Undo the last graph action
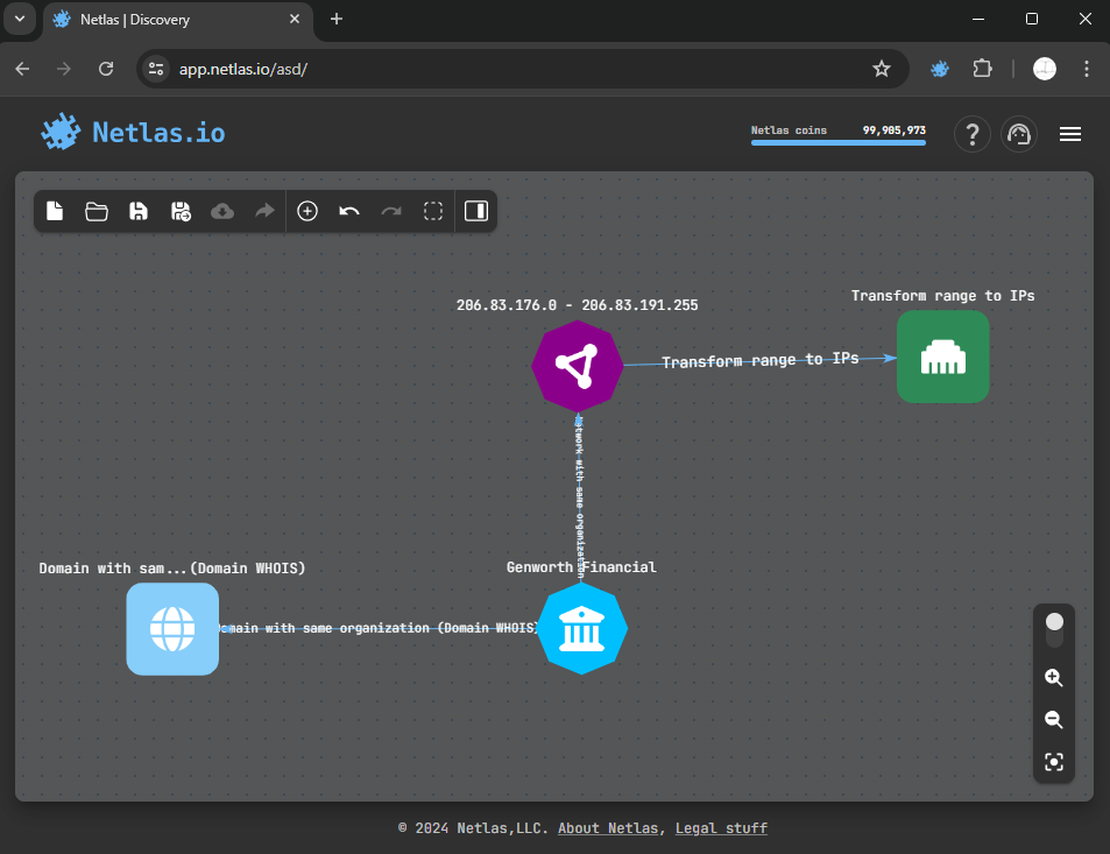1110x854 pixels. click(x=349, y=211)
